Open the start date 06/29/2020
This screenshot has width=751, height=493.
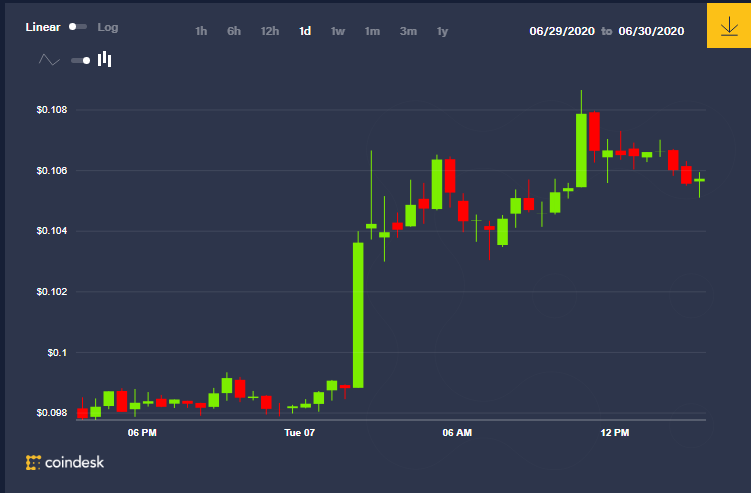click(562, 31)
